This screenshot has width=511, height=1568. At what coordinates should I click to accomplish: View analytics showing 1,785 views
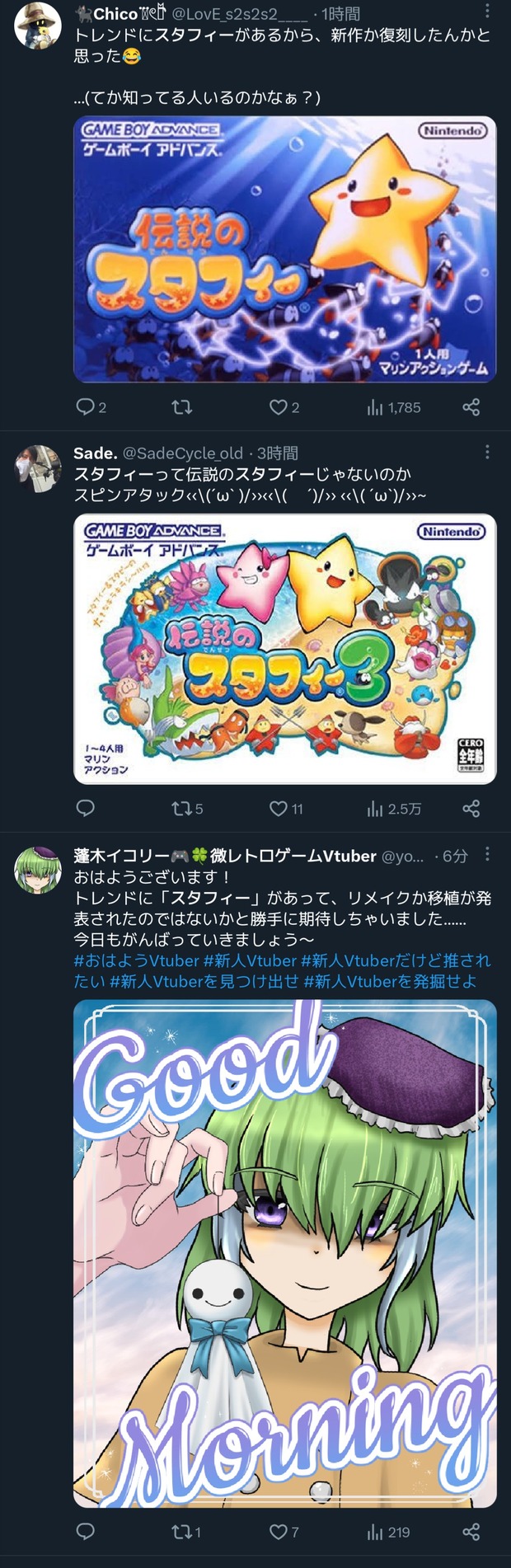point(393,407)
